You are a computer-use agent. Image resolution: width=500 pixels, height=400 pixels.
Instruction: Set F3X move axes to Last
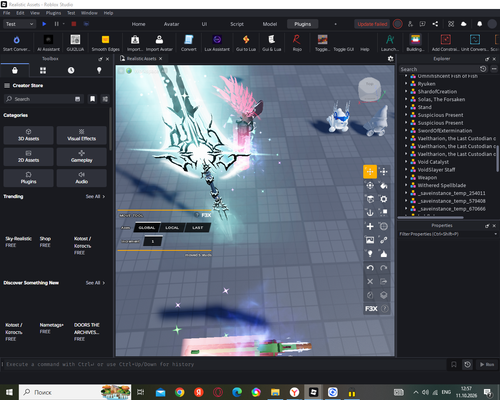[x=197, y=228]
